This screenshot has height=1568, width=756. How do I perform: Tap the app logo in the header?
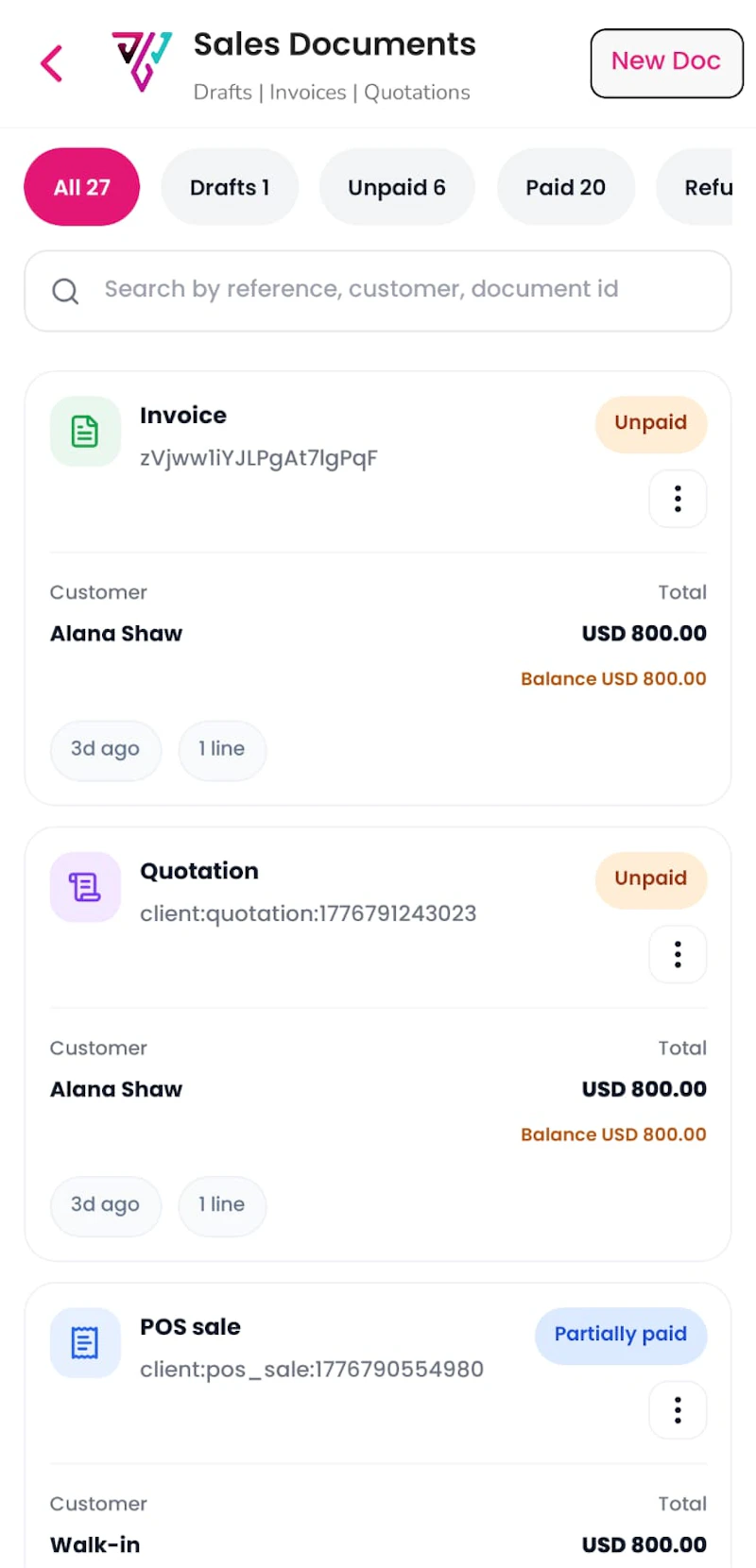tap(142, 61)
